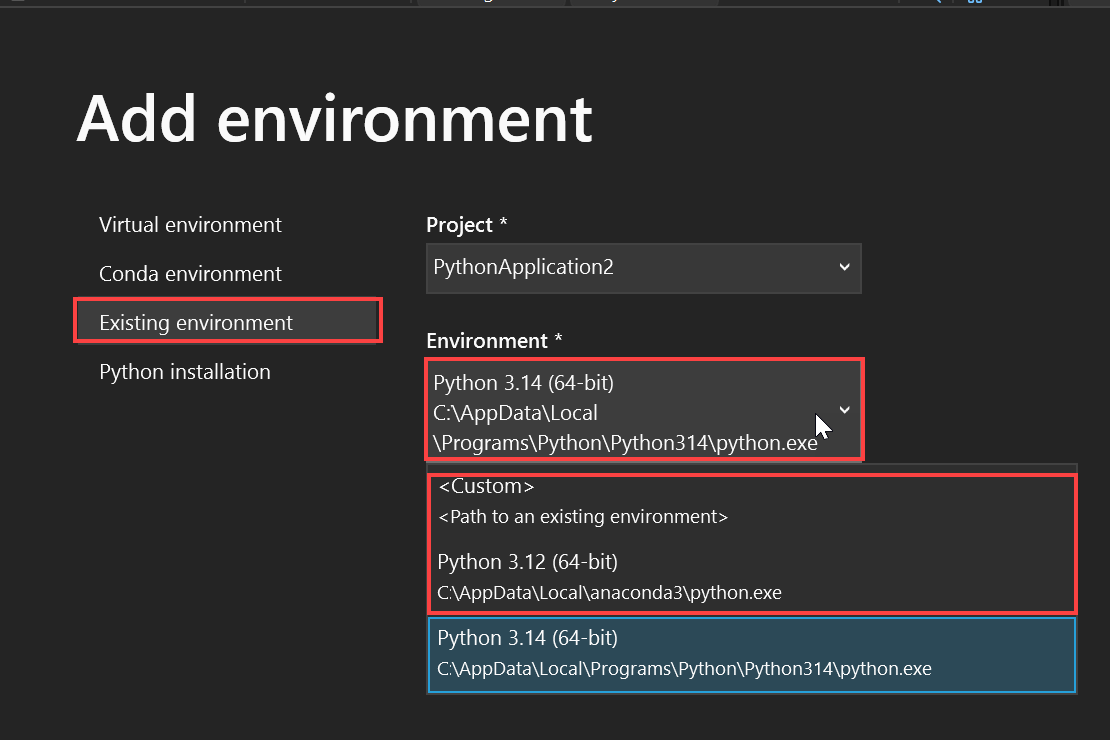
Task: Click the Project field dropdown arrow
Action: [x=843, y=268]
